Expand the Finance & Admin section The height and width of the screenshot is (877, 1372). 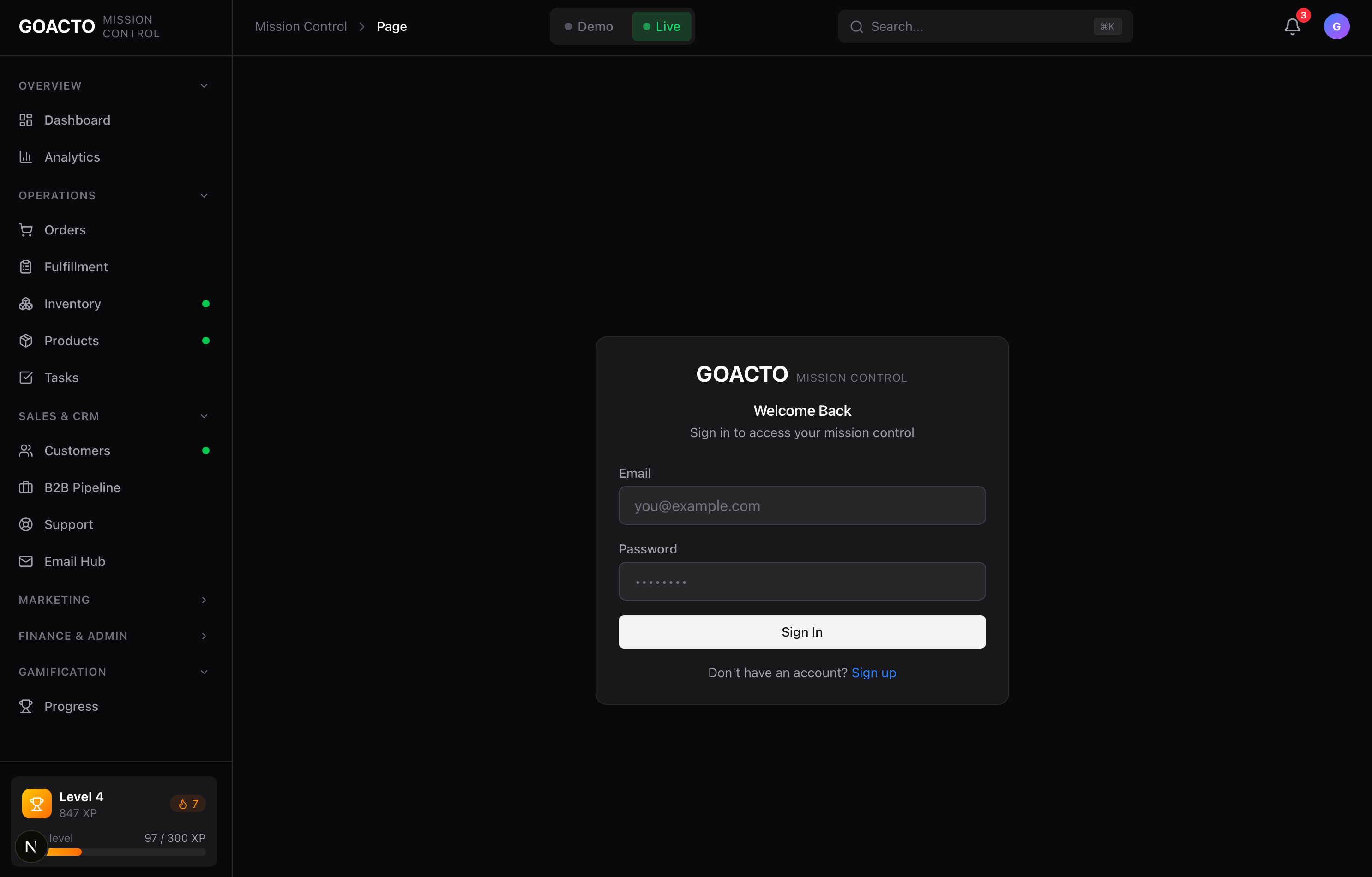[204, 636]
